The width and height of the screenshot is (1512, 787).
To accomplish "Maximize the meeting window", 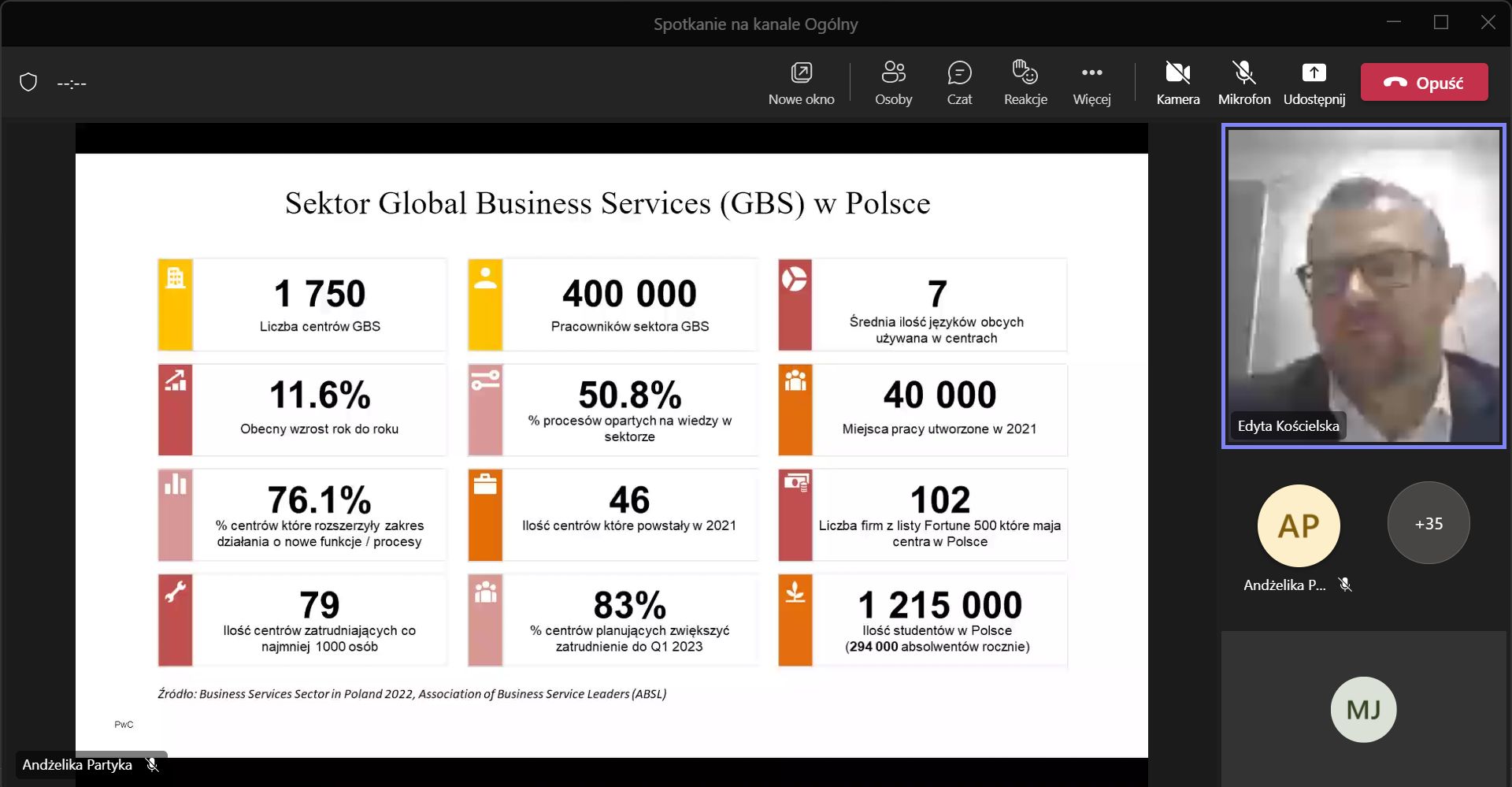I will (x=1440, y=23).
